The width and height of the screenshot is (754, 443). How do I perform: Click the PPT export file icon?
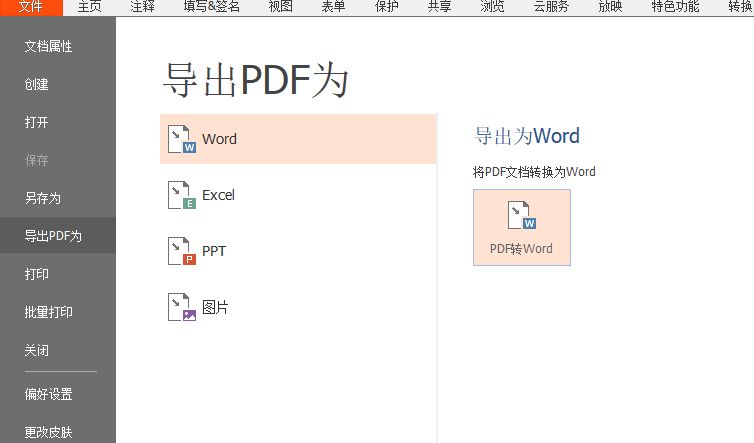[182, 251]
